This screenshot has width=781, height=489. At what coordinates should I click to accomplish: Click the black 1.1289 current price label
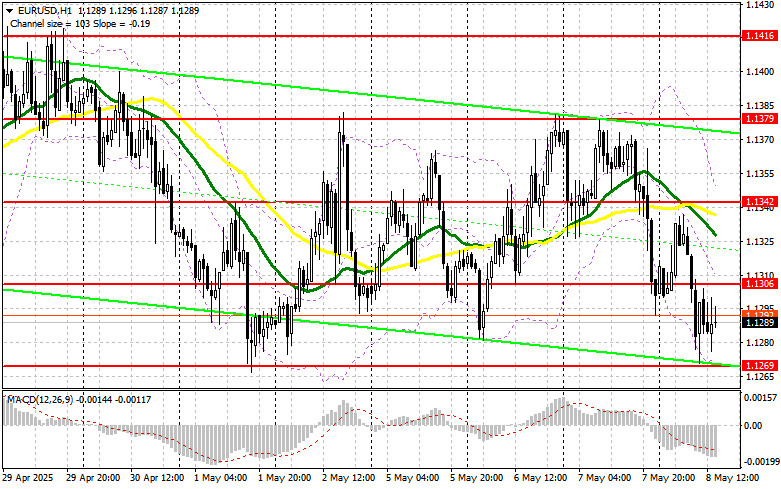pos(759,323)
